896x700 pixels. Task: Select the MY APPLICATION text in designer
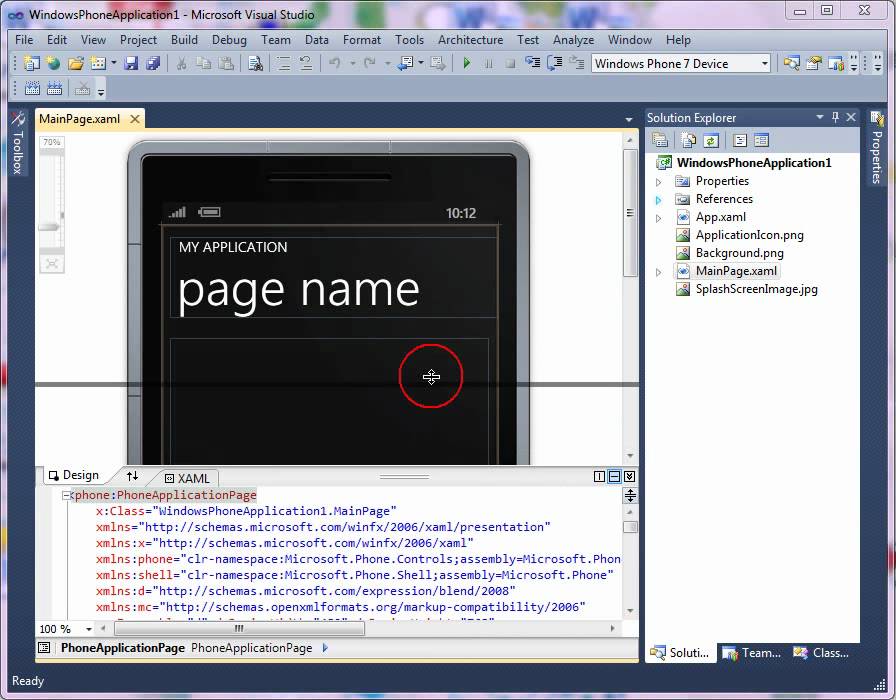[x=233, y=247]
